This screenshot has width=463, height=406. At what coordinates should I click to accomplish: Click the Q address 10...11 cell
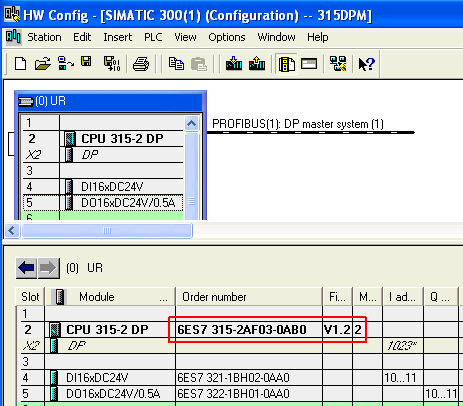click(x=441, y=394)
